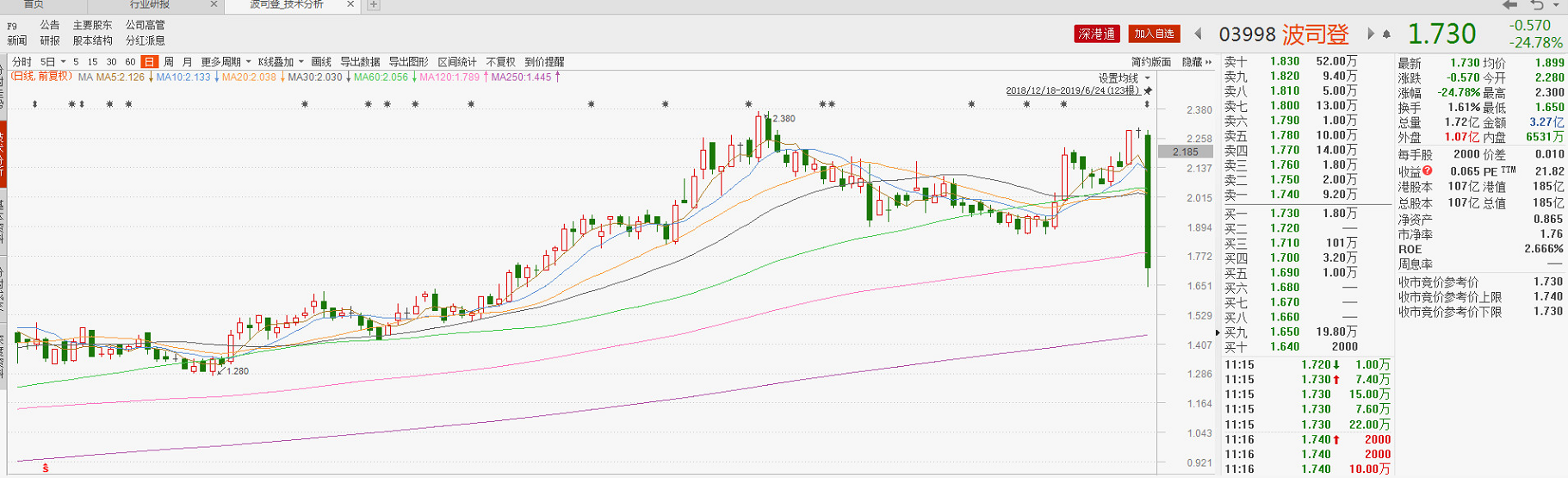This screenshot has width=1568, height=478.
Task: Close the 行业研报 tab
Action: coord(214,5)
